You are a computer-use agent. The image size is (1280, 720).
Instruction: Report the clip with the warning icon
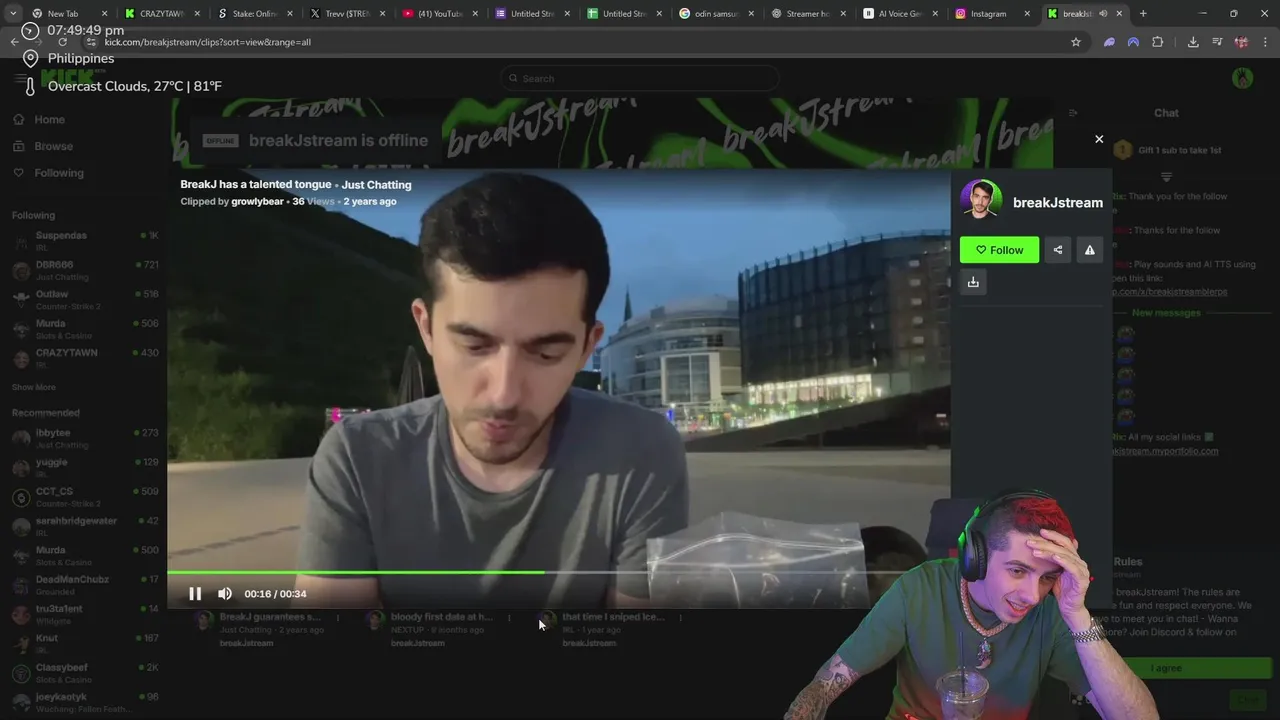click(1090, 250)
